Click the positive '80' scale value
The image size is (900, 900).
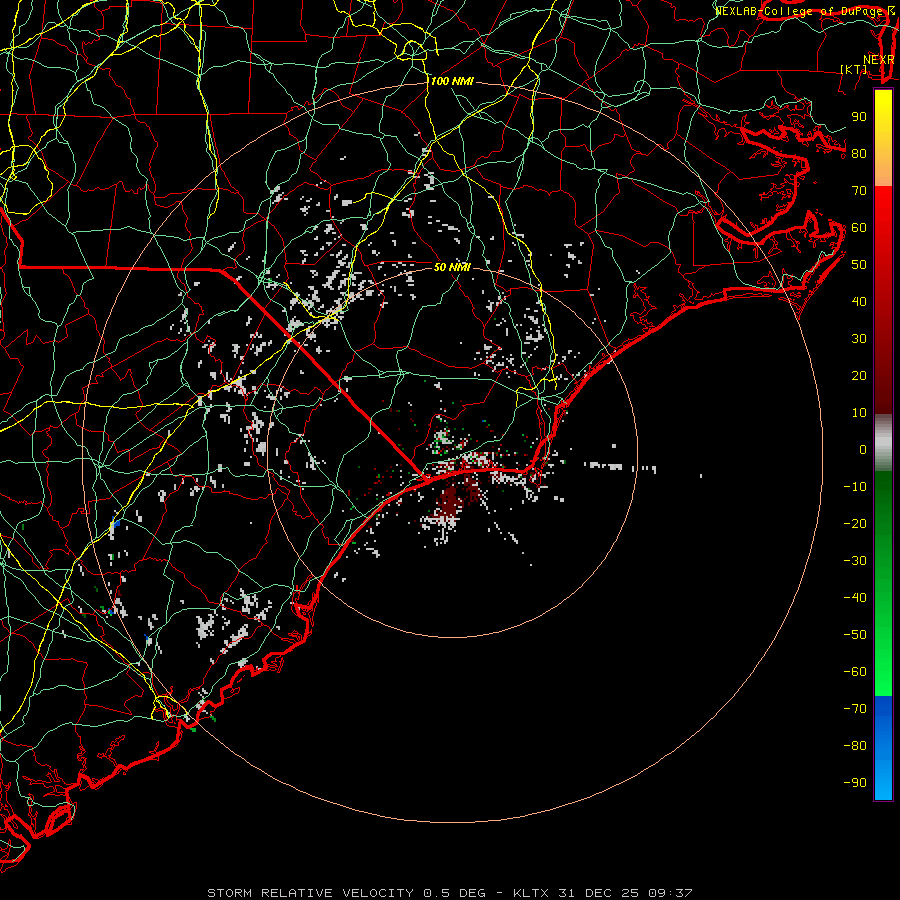859,154
